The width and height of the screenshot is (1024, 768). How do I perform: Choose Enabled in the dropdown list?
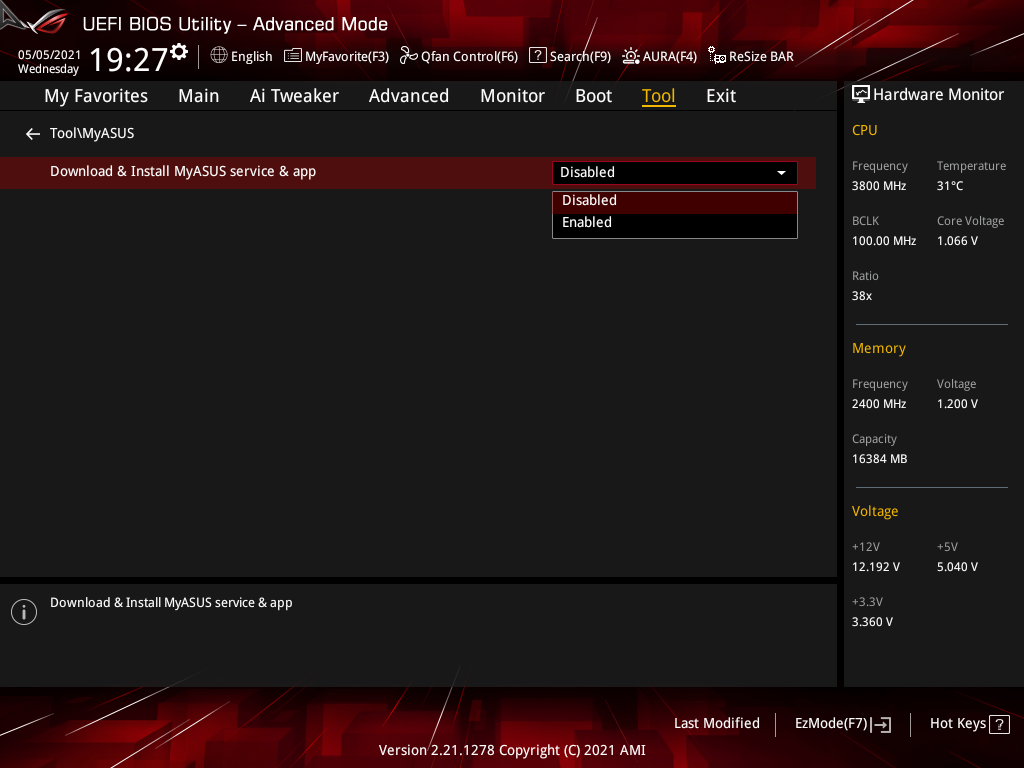click(675, 223)
